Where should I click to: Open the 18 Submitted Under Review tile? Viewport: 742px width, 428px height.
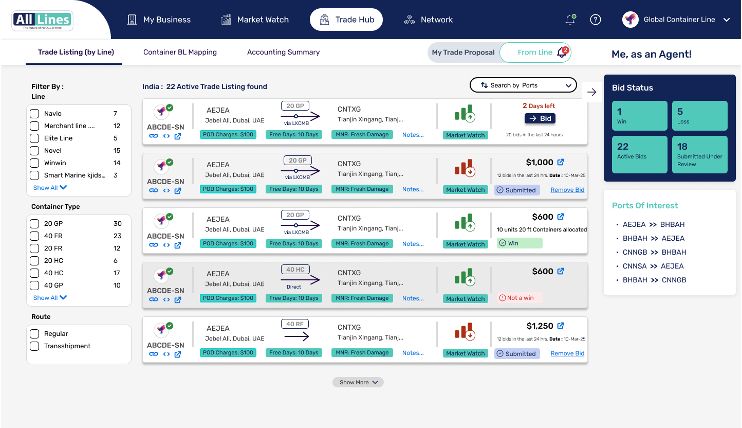point(699,154)
